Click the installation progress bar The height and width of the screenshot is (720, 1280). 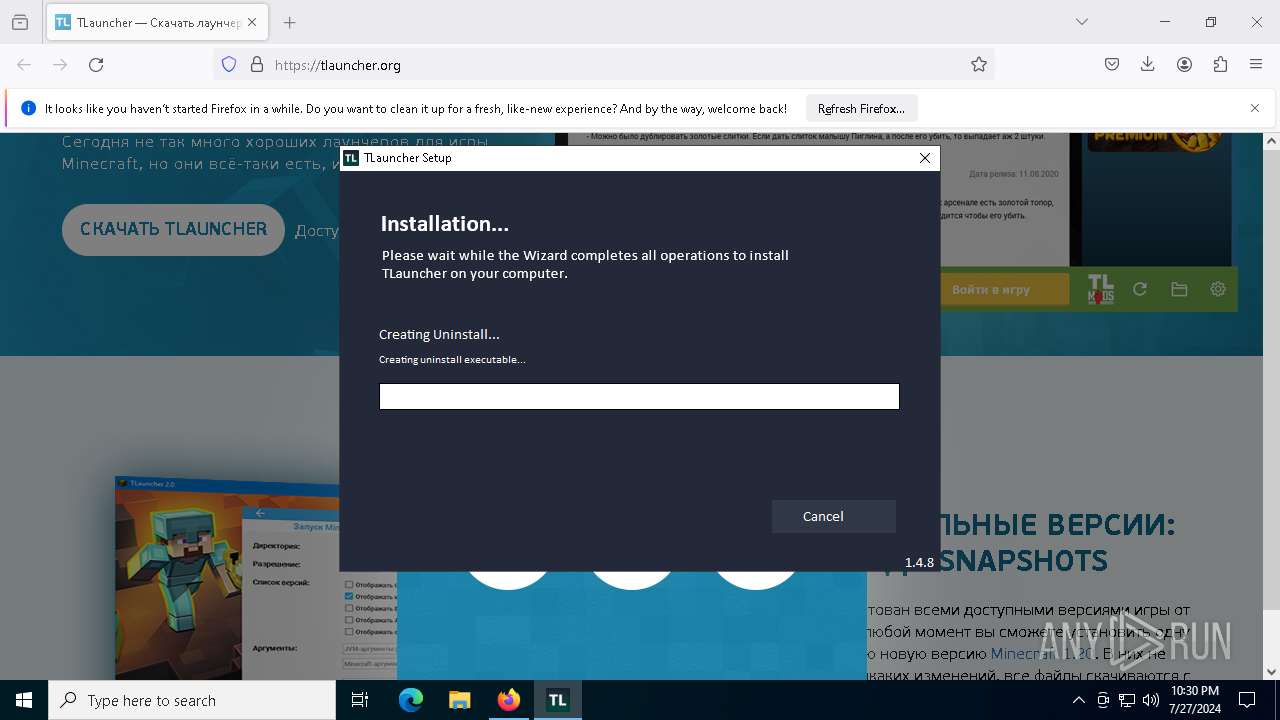(639, 397)
